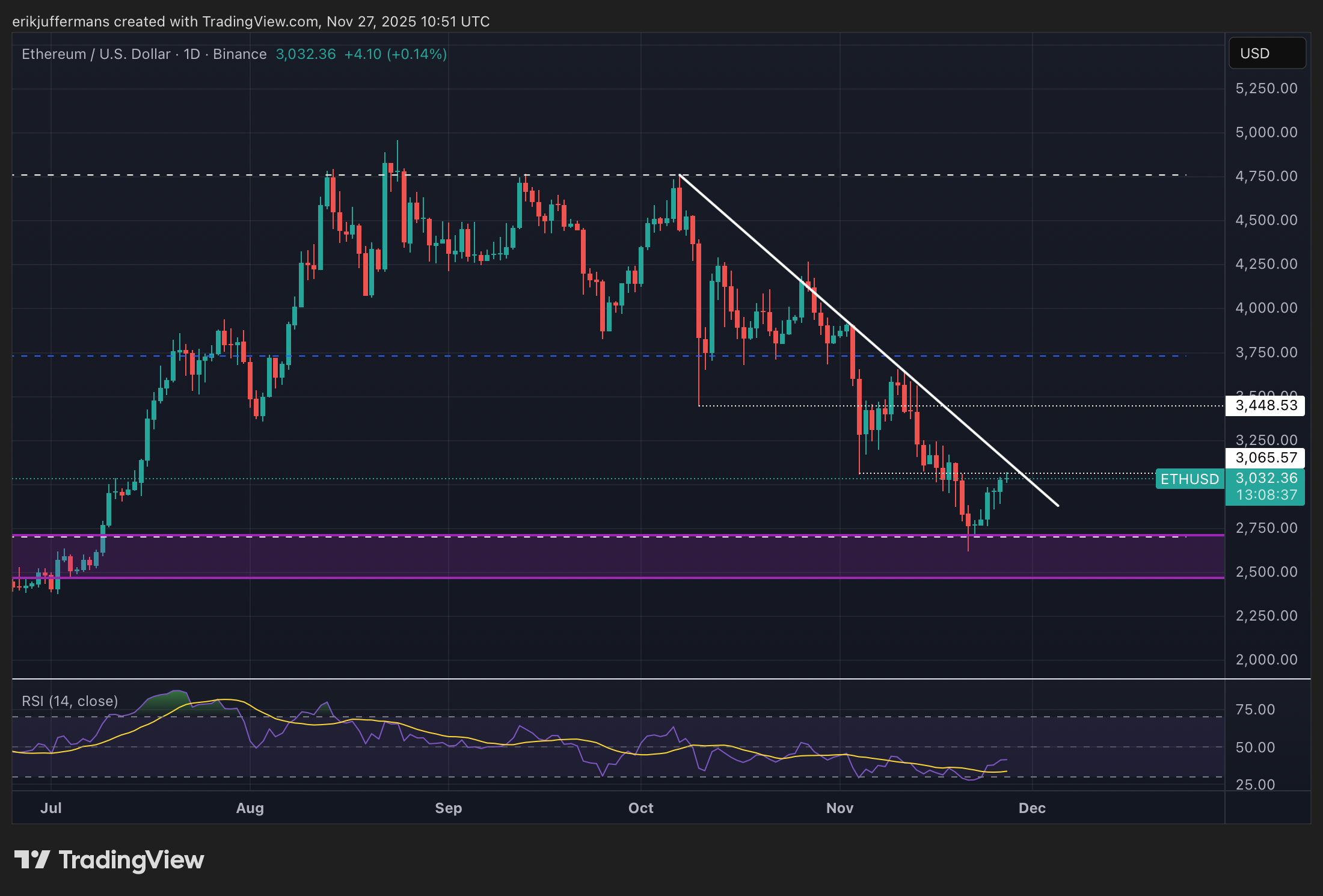Image resolution: width=1323 pixels, height=896 pixels.
Task: Click the Dec label on time axis
Action: pyautogui.click(x=1032, y=808)
